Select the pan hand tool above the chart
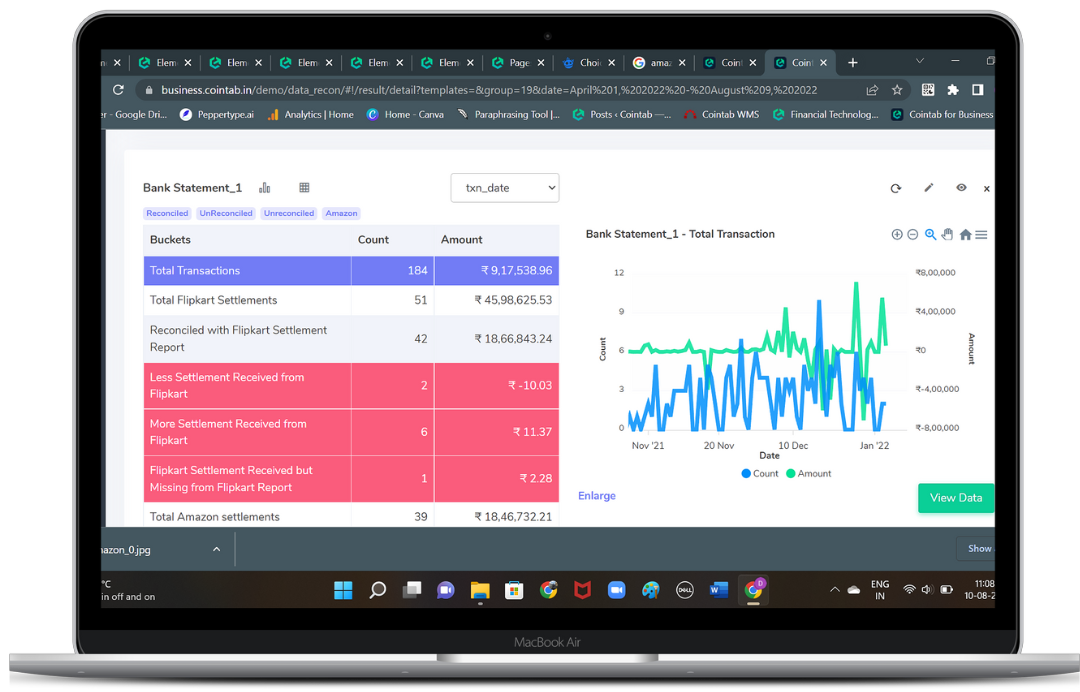This screenshot has width=1080, height=692. (x=947, y=234)
